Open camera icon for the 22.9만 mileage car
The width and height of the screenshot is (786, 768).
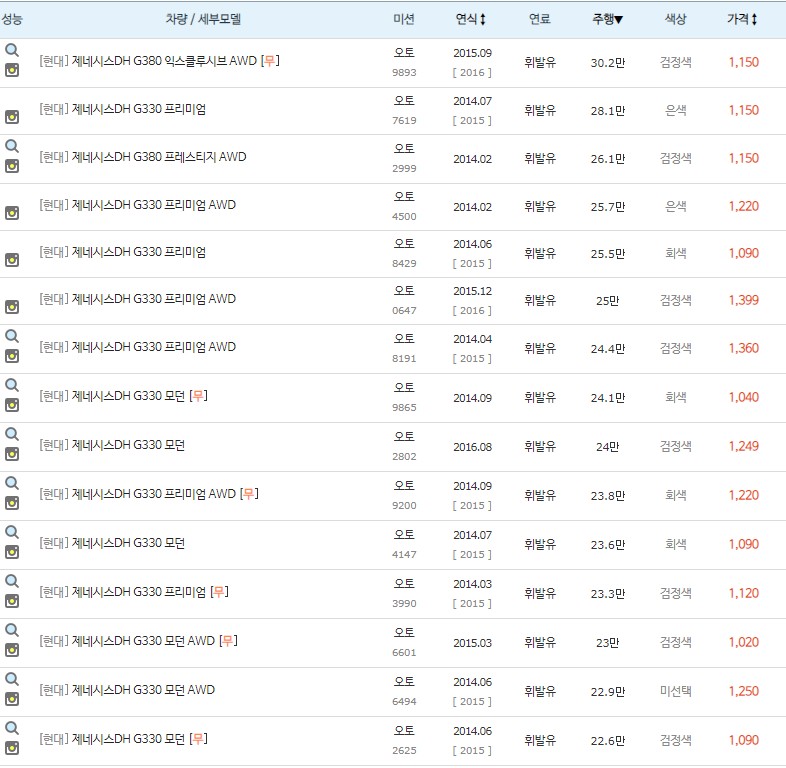tap(12, 699)
